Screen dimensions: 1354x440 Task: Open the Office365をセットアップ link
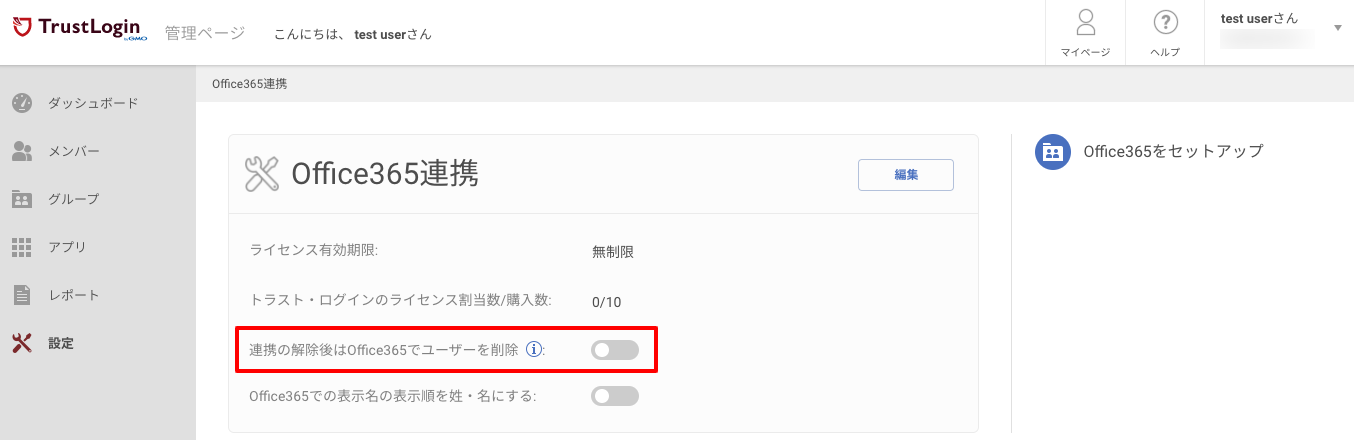tap(1173, 151)
